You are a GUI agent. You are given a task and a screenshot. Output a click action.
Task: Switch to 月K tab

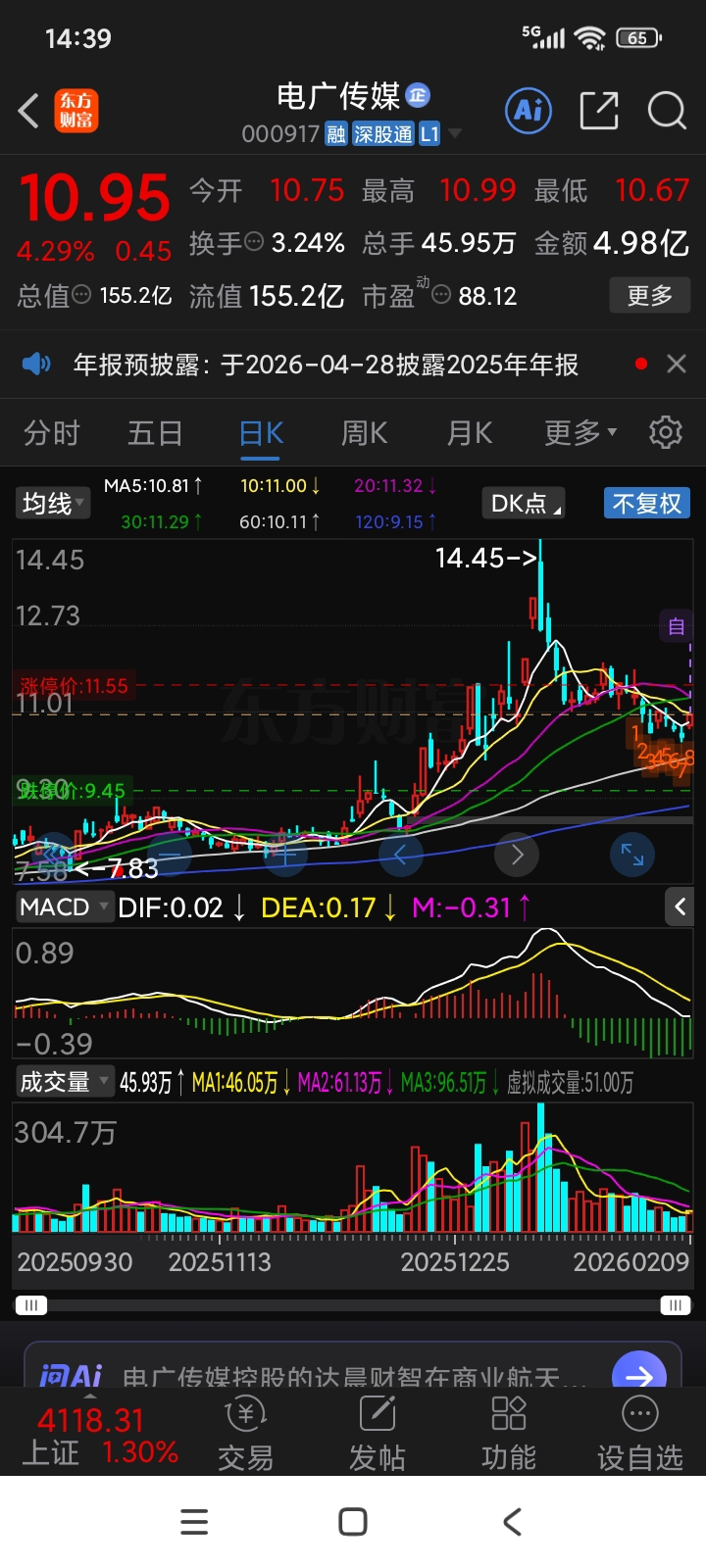pos(469,432)
